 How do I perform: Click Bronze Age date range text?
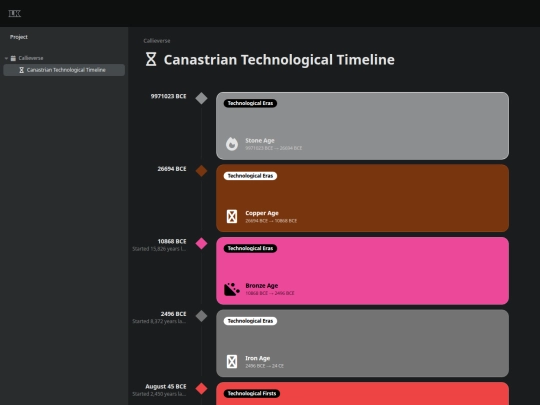click(270, 293)
